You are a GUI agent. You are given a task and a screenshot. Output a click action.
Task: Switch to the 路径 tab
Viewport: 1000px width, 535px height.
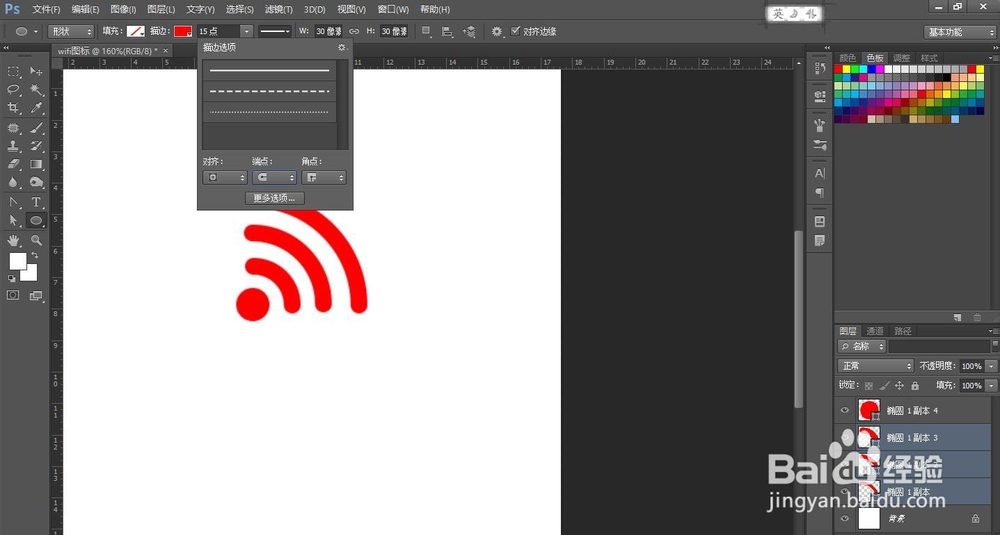tap(903, 331)
